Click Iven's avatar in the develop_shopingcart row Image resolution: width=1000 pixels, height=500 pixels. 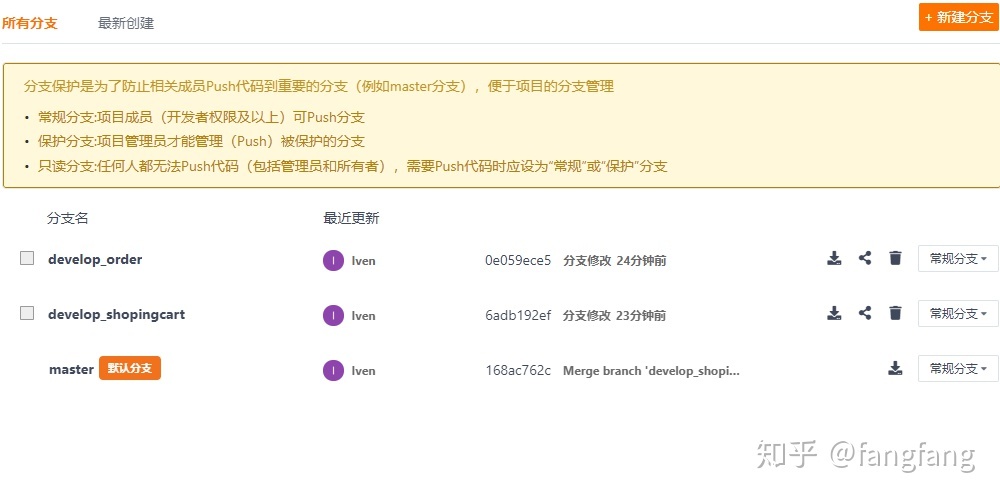334,316
